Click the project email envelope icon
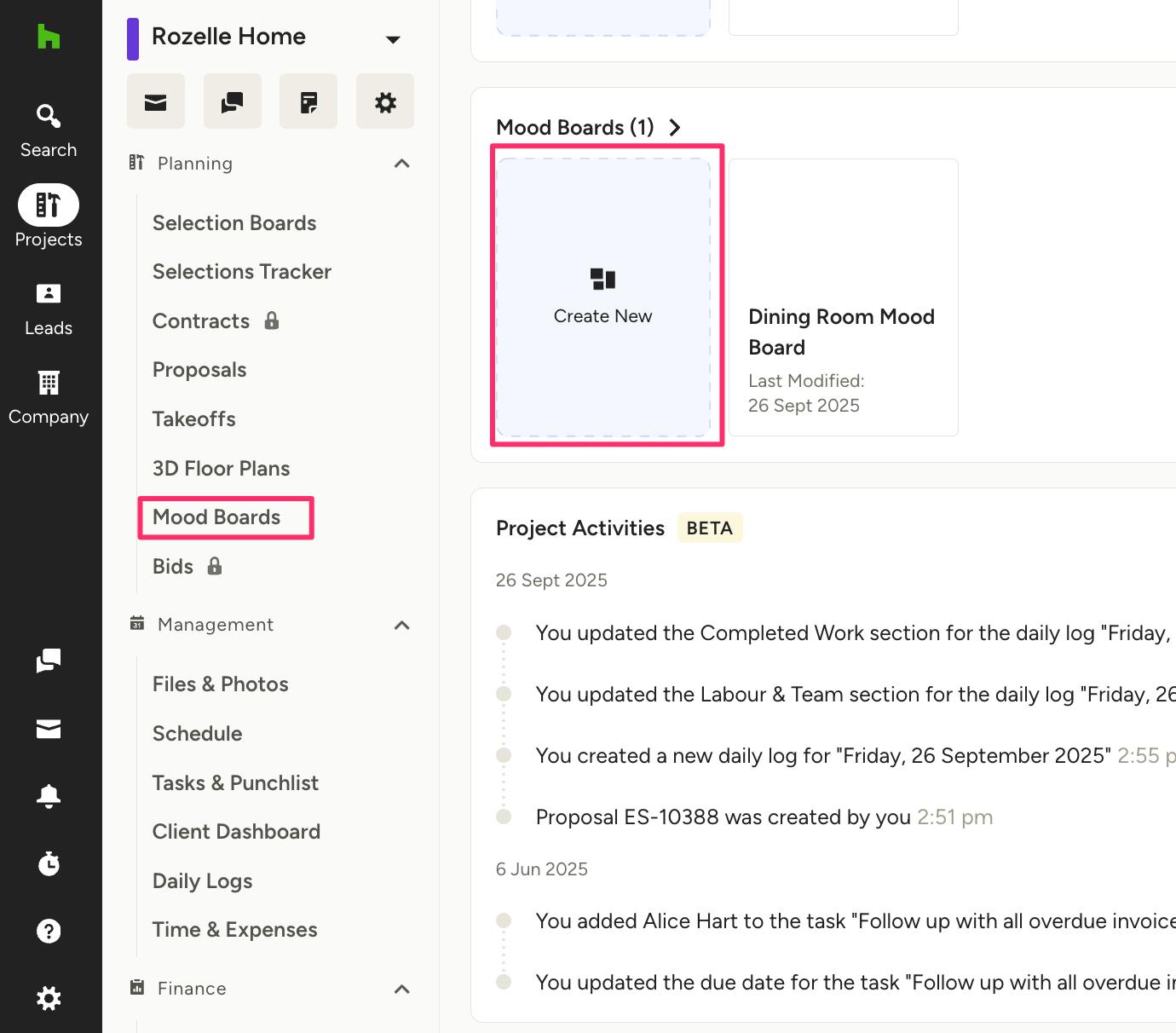Image resolution: width=1176 pixels, height=1033 pixels. pos(155,102)
